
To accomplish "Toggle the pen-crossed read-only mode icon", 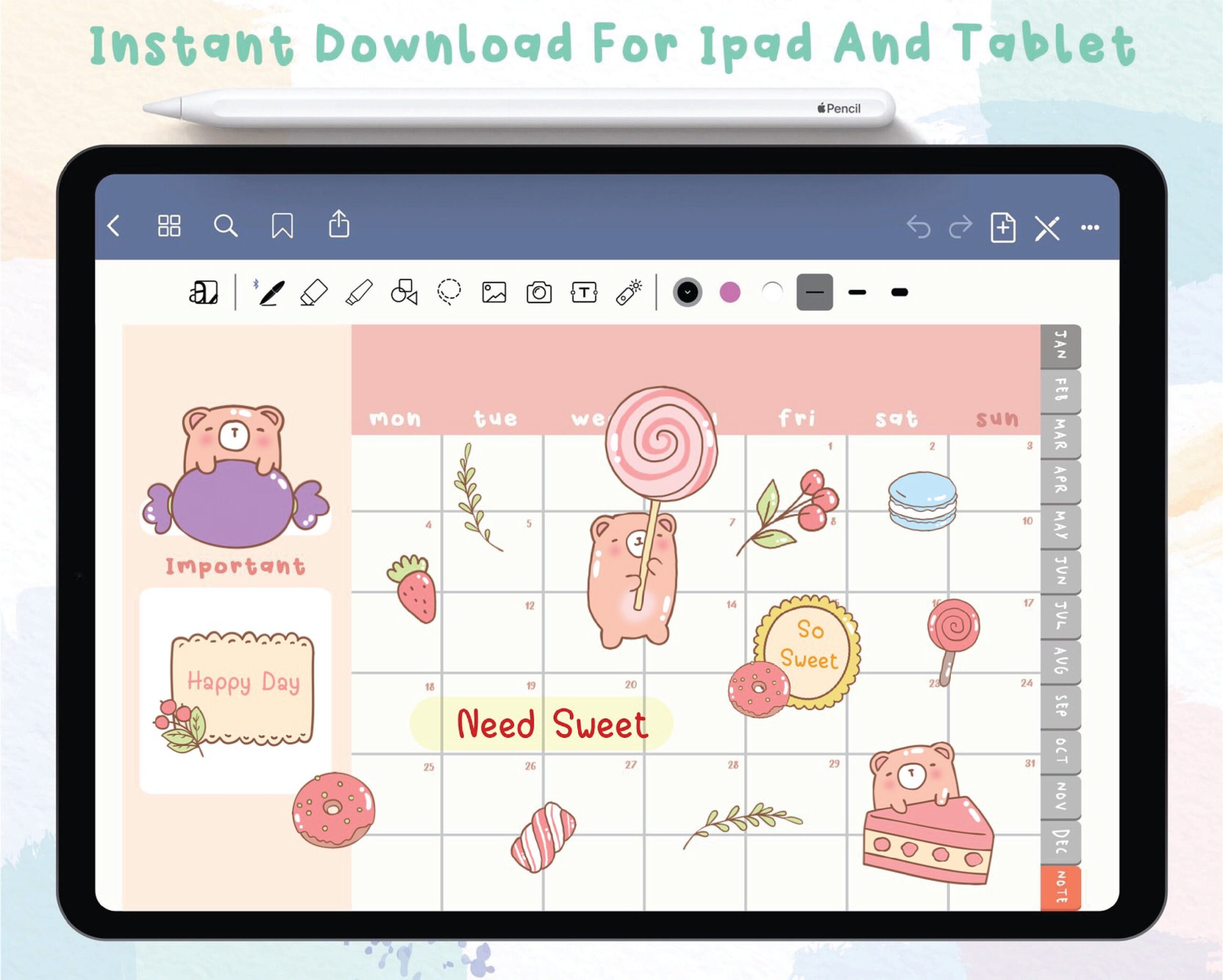I will 1047,228.
